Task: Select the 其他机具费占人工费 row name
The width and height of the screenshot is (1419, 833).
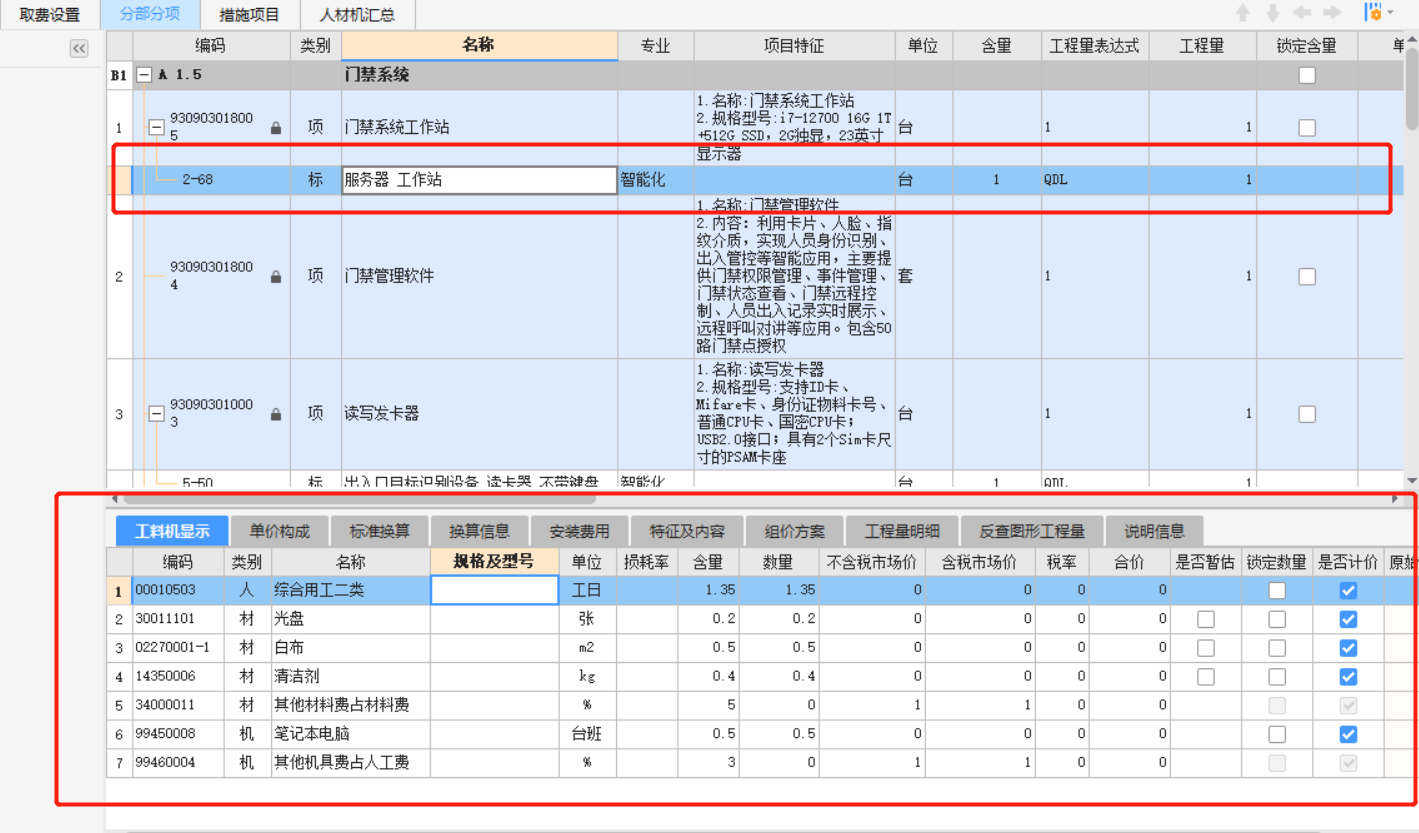Action: (350, 763)
